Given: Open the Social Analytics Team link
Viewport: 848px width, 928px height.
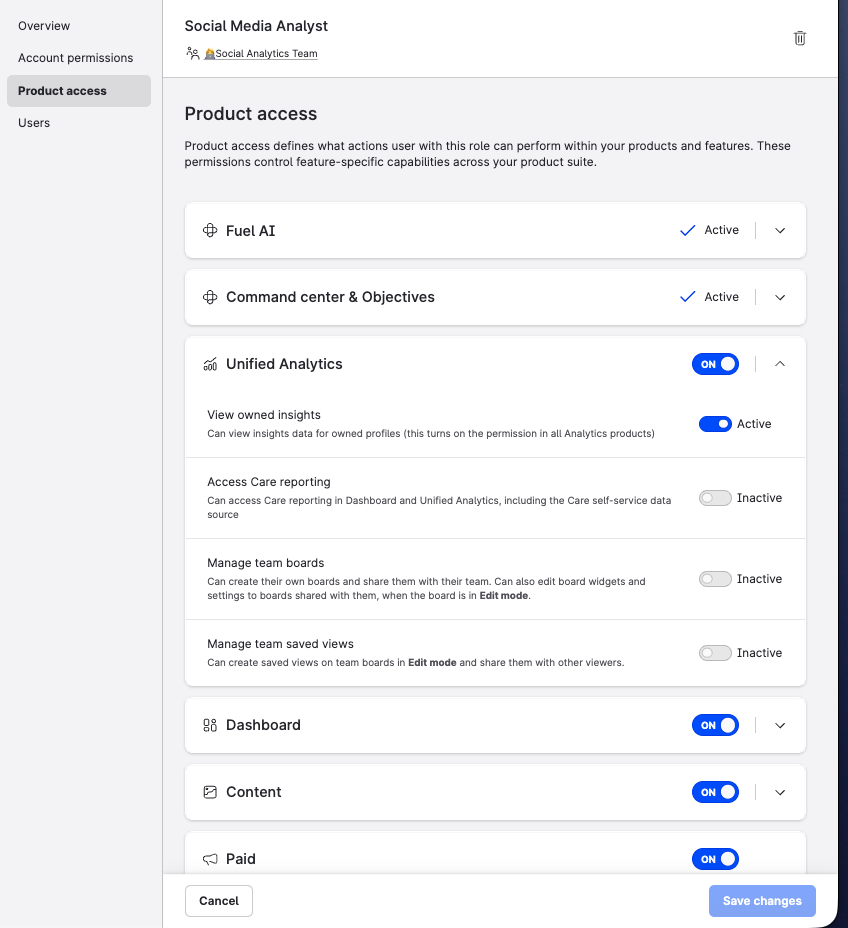Looking at the screenshot, I should [261, 53].
